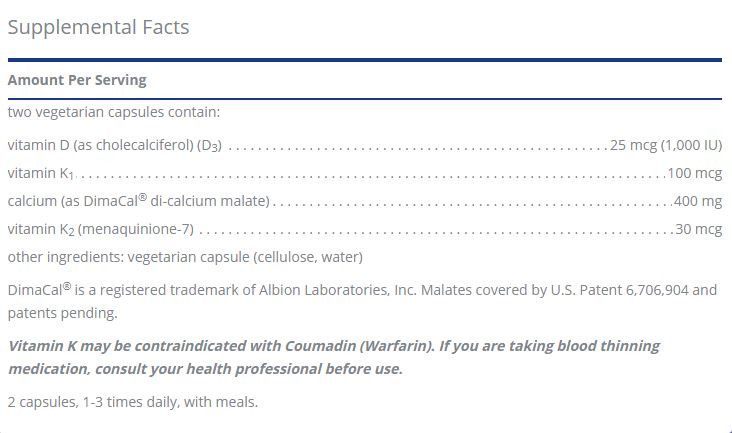Click the thick blue divider under heading

[x=365, y=60]
